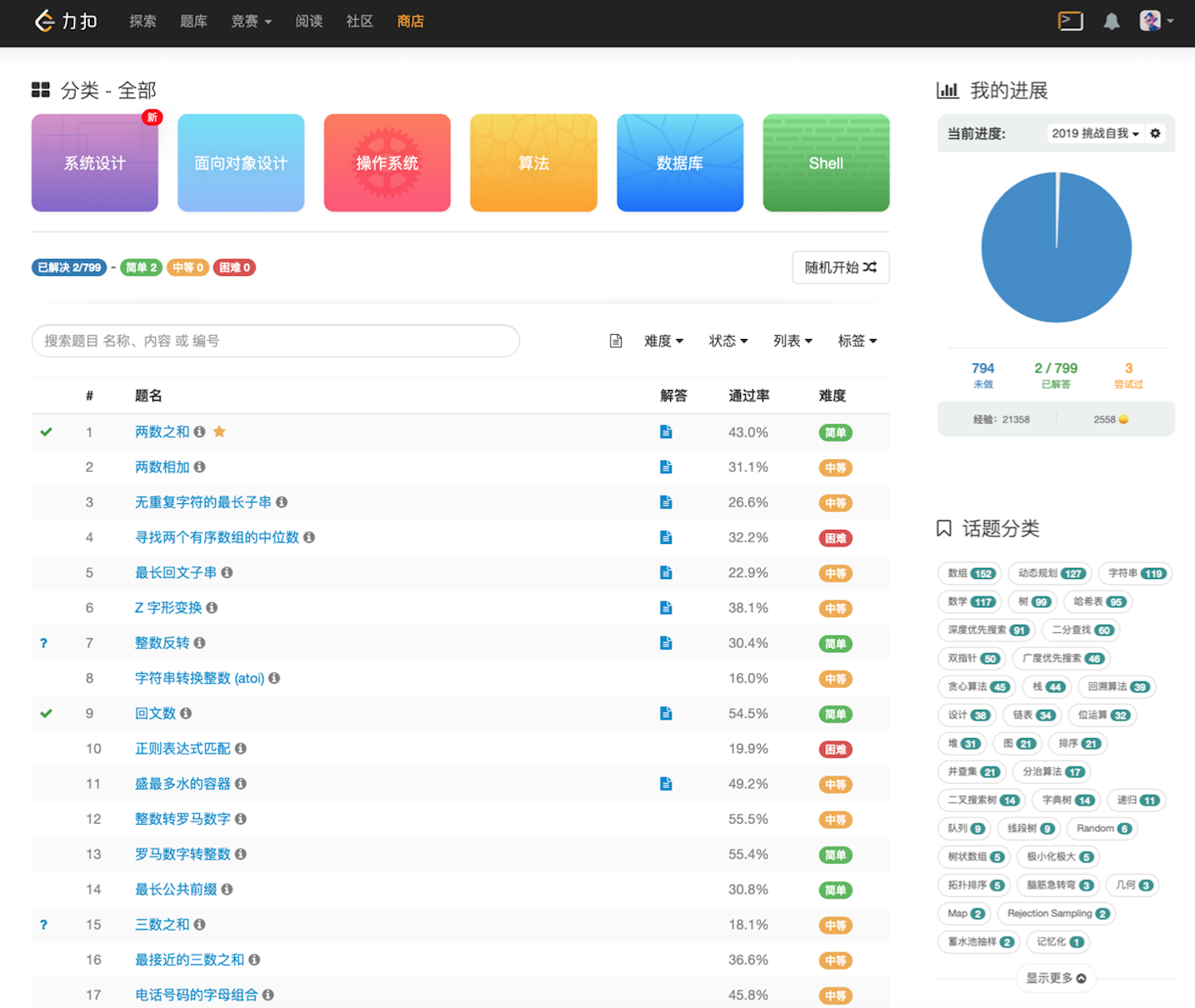1195x1008 pixels.
Task: Open solution icon for 寻找两个有序数组的中位数
Action: tap(666, 537)
